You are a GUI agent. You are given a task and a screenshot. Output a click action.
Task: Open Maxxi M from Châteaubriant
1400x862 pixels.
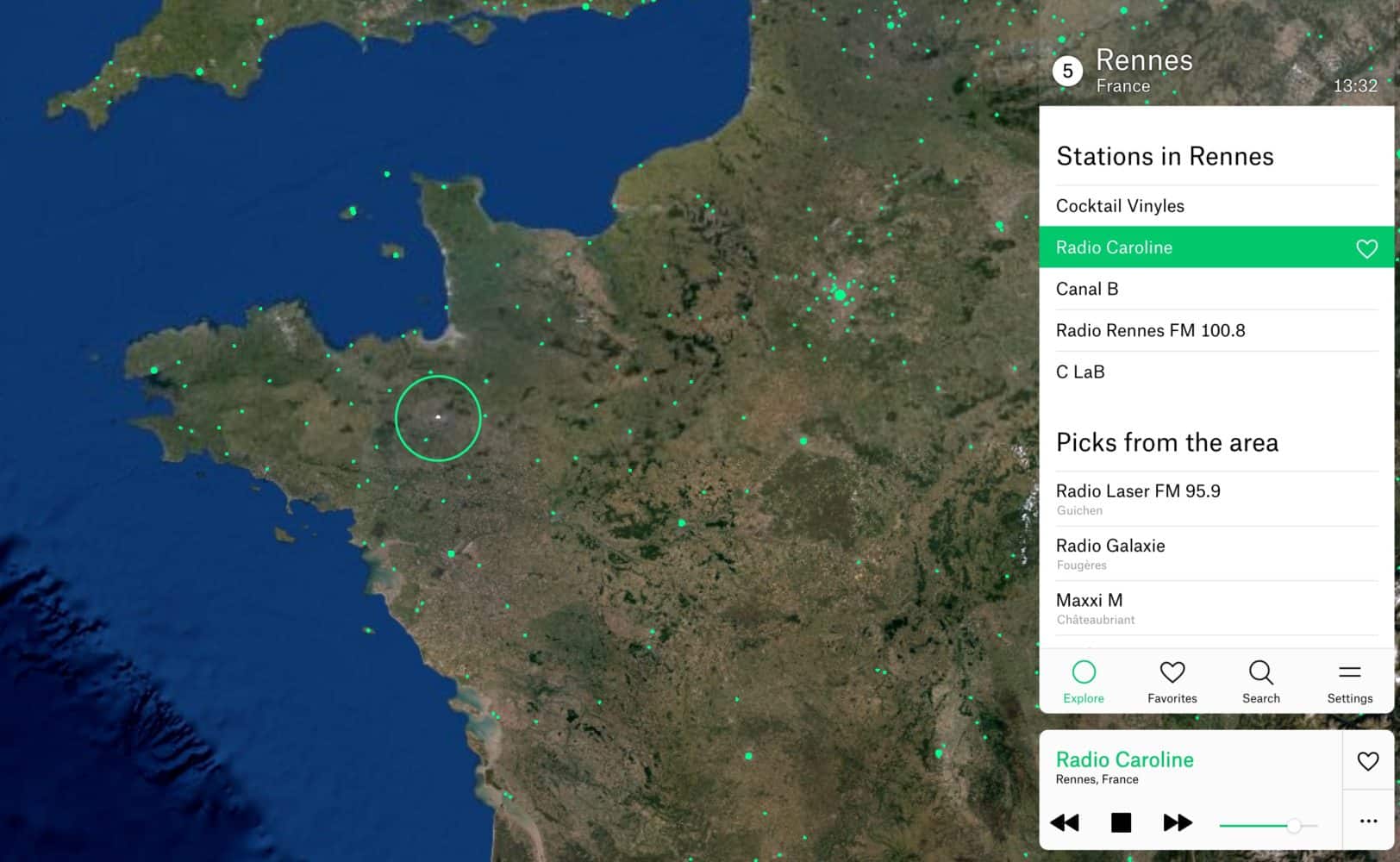pos(1090,608)
